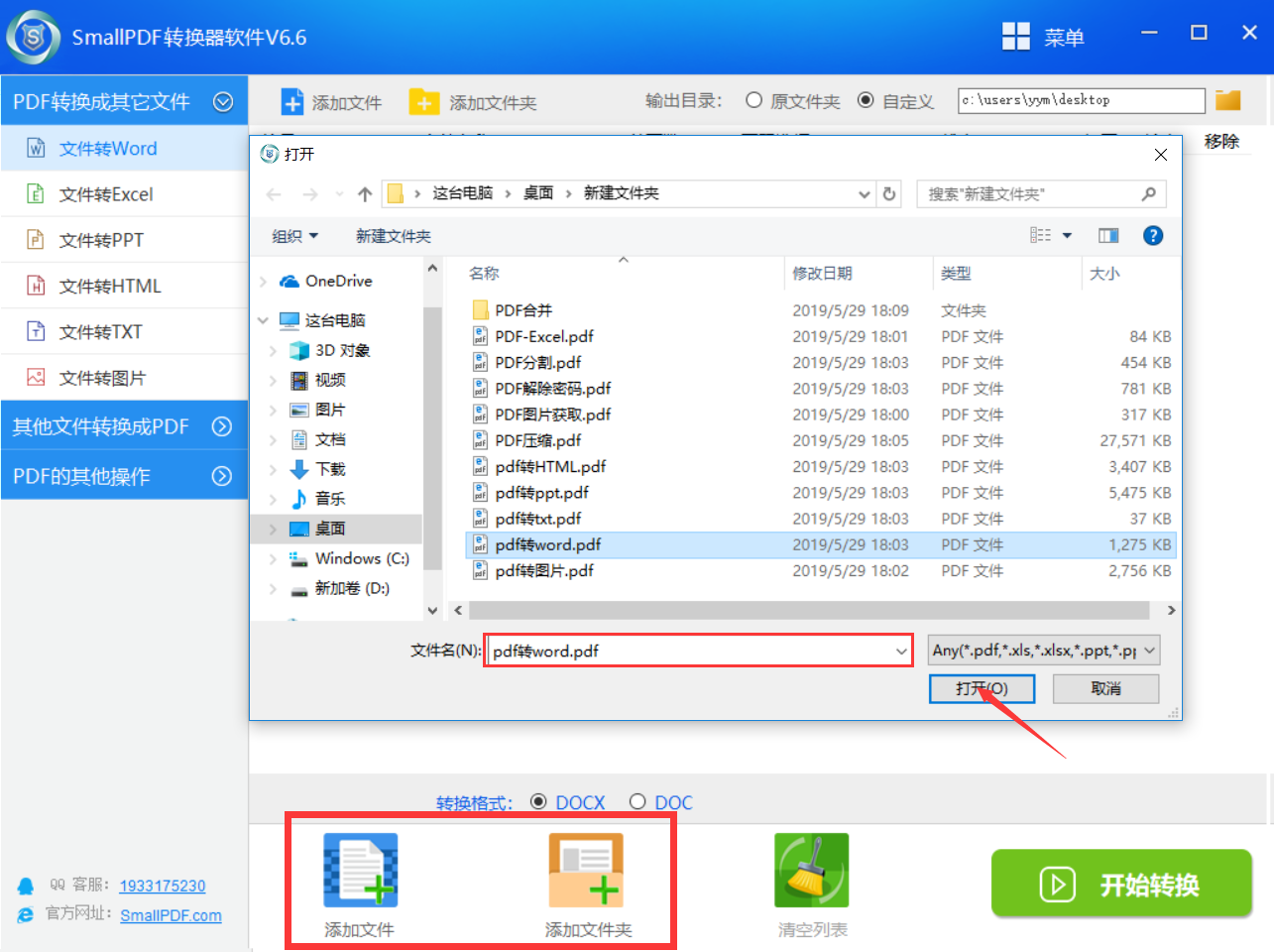Click the horizontal scrollbar of the file list
The width and height of the screenshot is (1274, 952).
click(808, 610)
